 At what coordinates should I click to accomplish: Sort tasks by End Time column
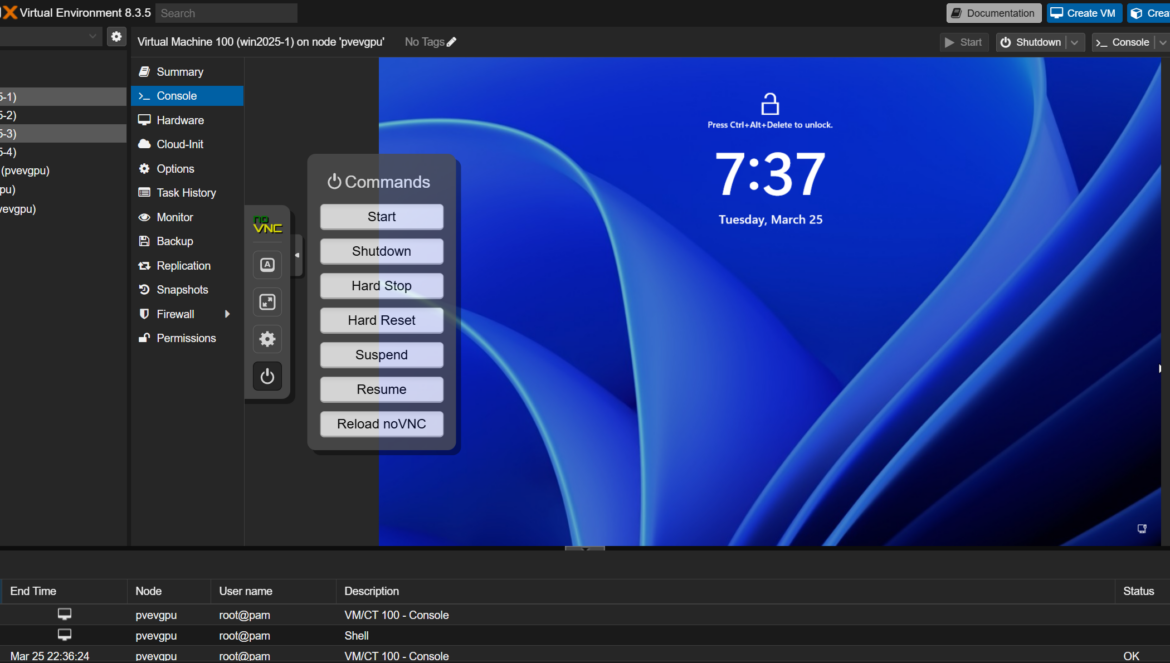[x=63, y=591]
